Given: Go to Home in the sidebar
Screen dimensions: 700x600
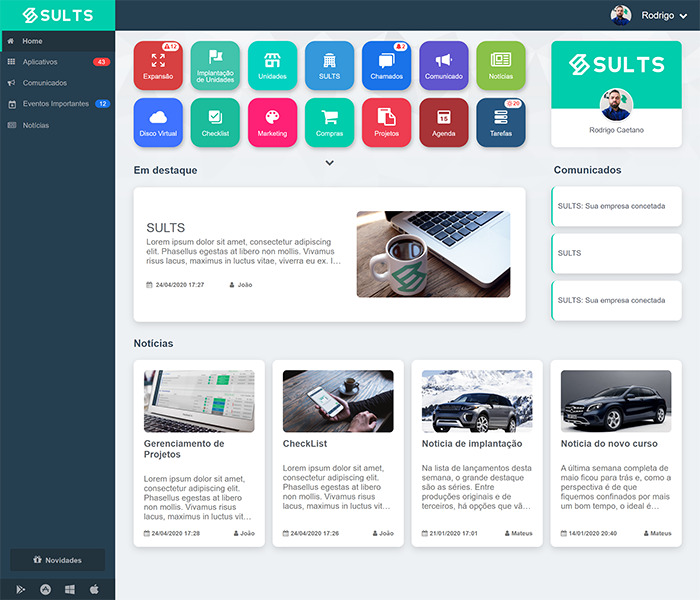Looking at the screenshot, I should tap(58, 41).
